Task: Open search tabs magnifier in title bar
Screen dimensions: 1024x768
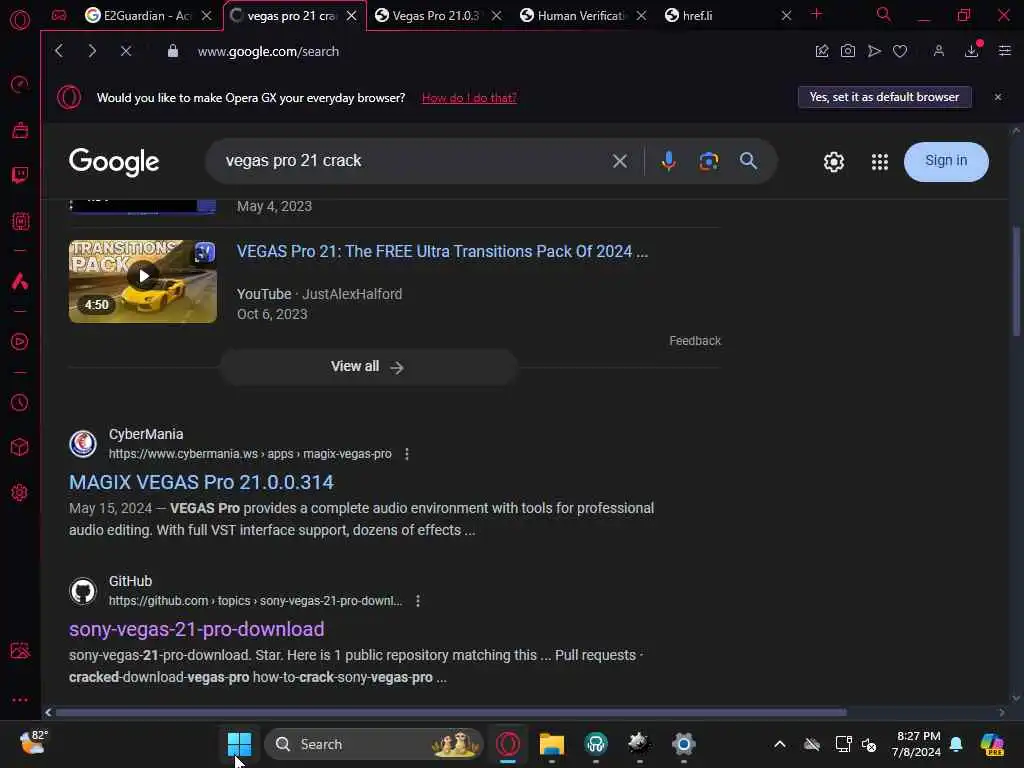Action: (x=884, y=14)
